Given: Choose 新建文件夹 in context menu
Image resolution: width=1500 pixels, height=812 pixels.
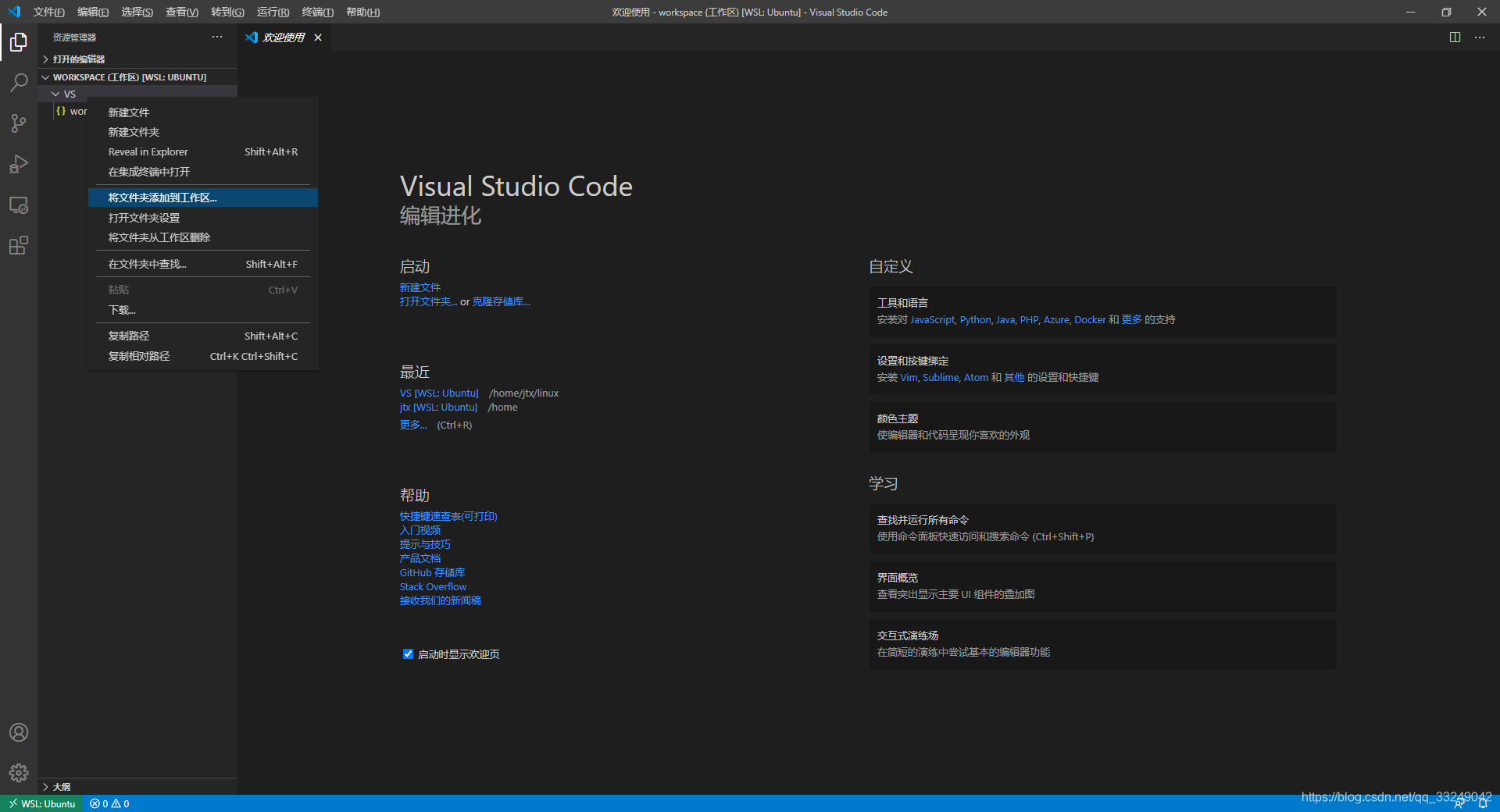Looking at the screenshot, I should click(203, 132).
